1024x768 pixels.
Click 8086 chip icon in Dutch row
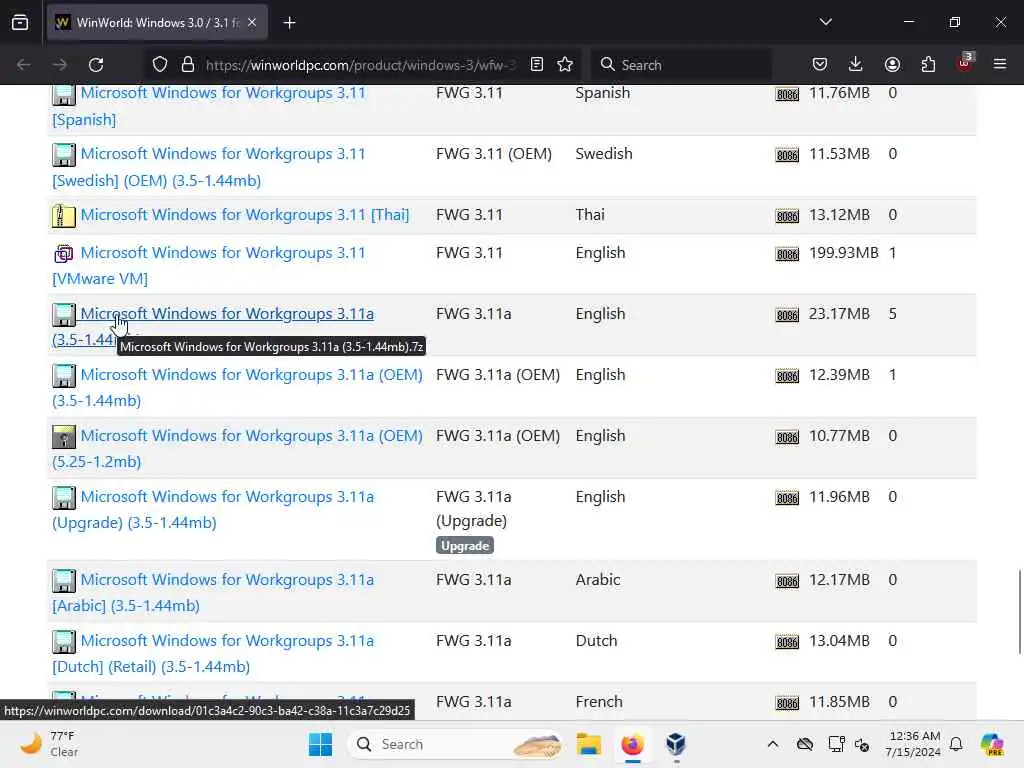pyautogui.click(x=787, y=642)
